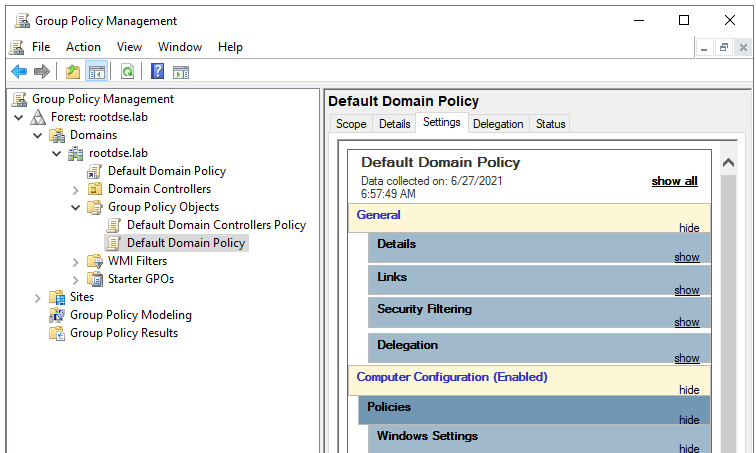Click the Forest rootdse.lab triangle icon
Viewport: 756px width, 453px height.
click(x=38, y=117)
